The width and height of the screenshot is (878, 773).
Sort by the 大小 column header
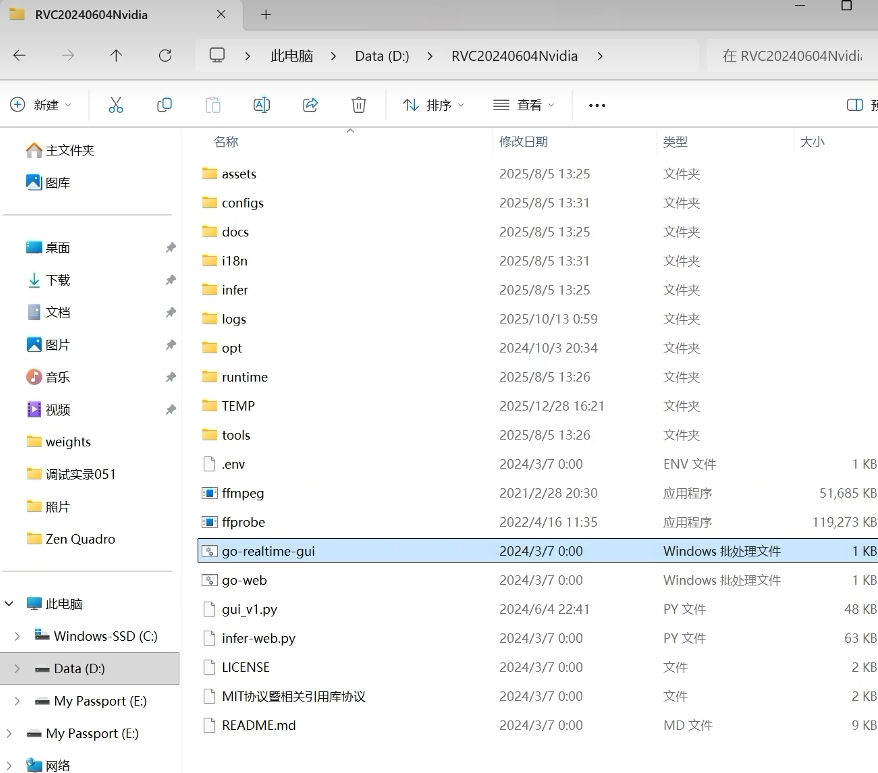point(812,142)
